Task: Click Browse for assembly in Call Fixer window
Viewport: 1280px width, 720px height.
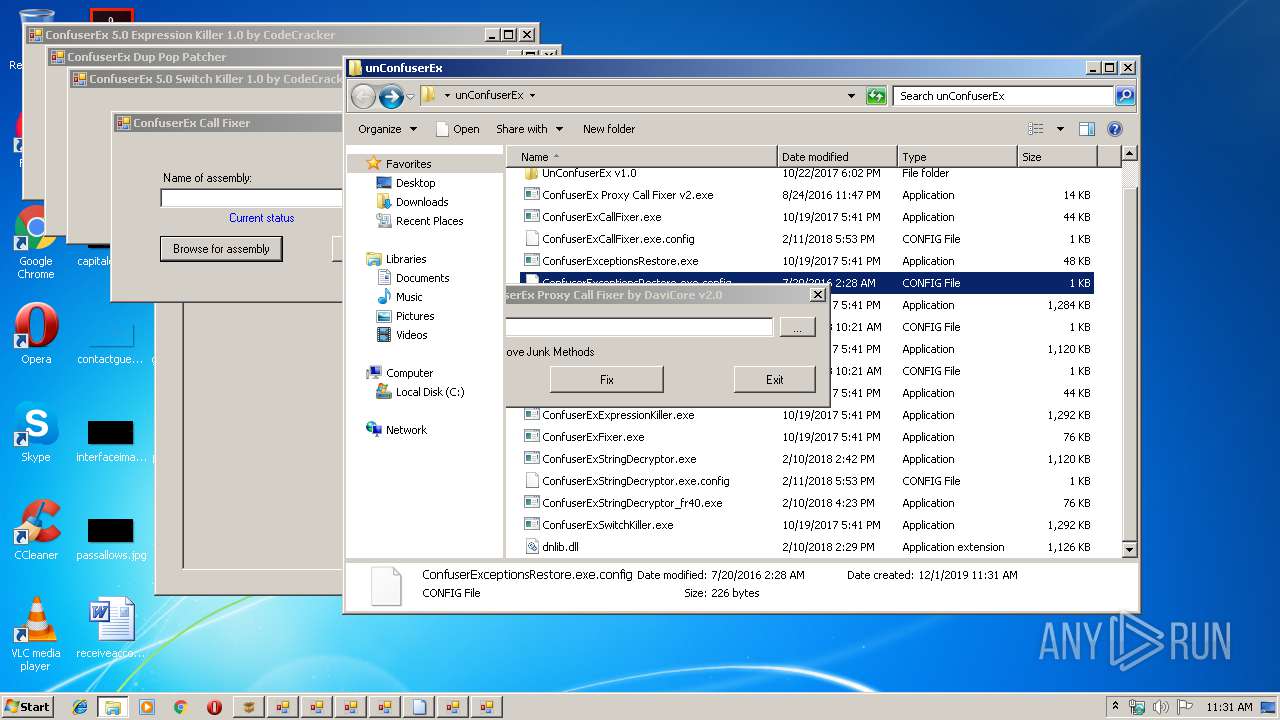Action: click(x=221, y=249)
